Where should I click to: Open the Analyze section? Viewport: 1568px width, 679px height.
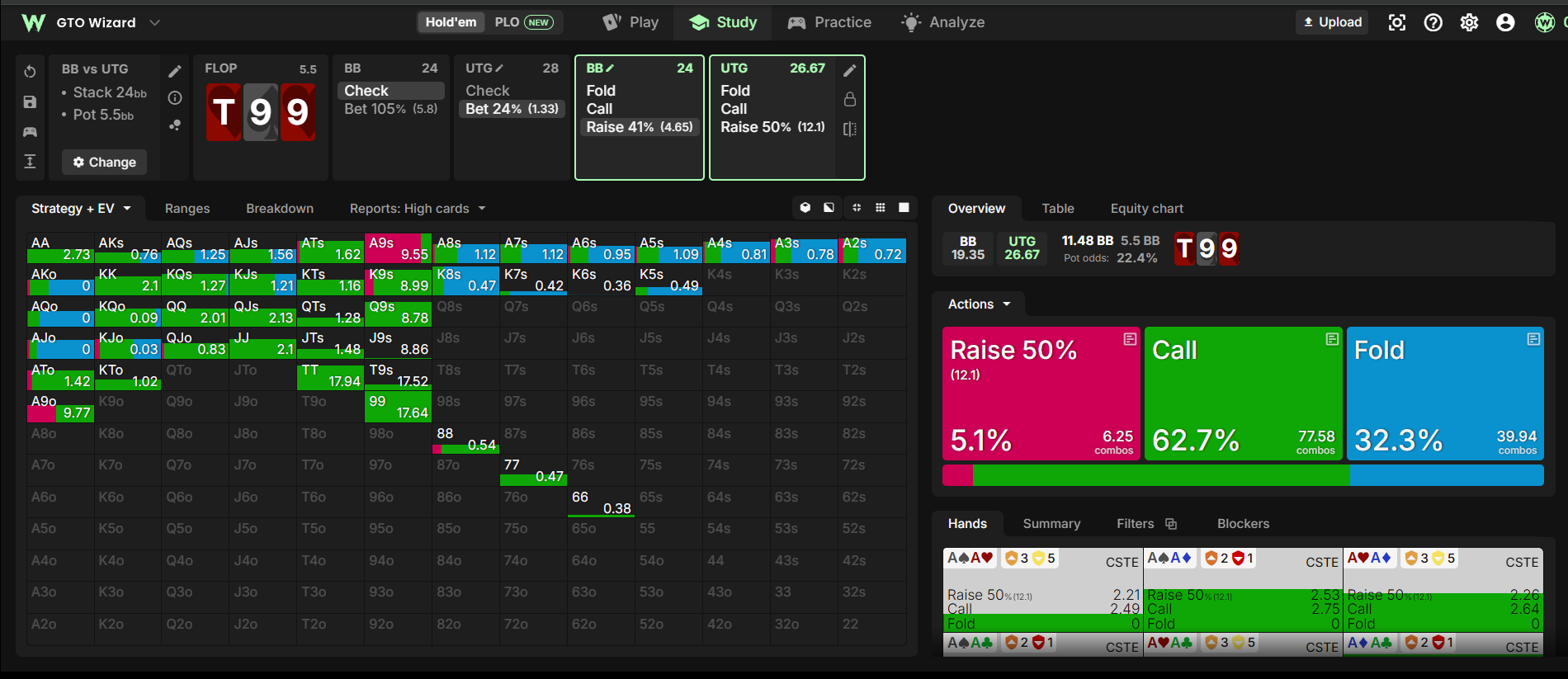pos(942,22)
